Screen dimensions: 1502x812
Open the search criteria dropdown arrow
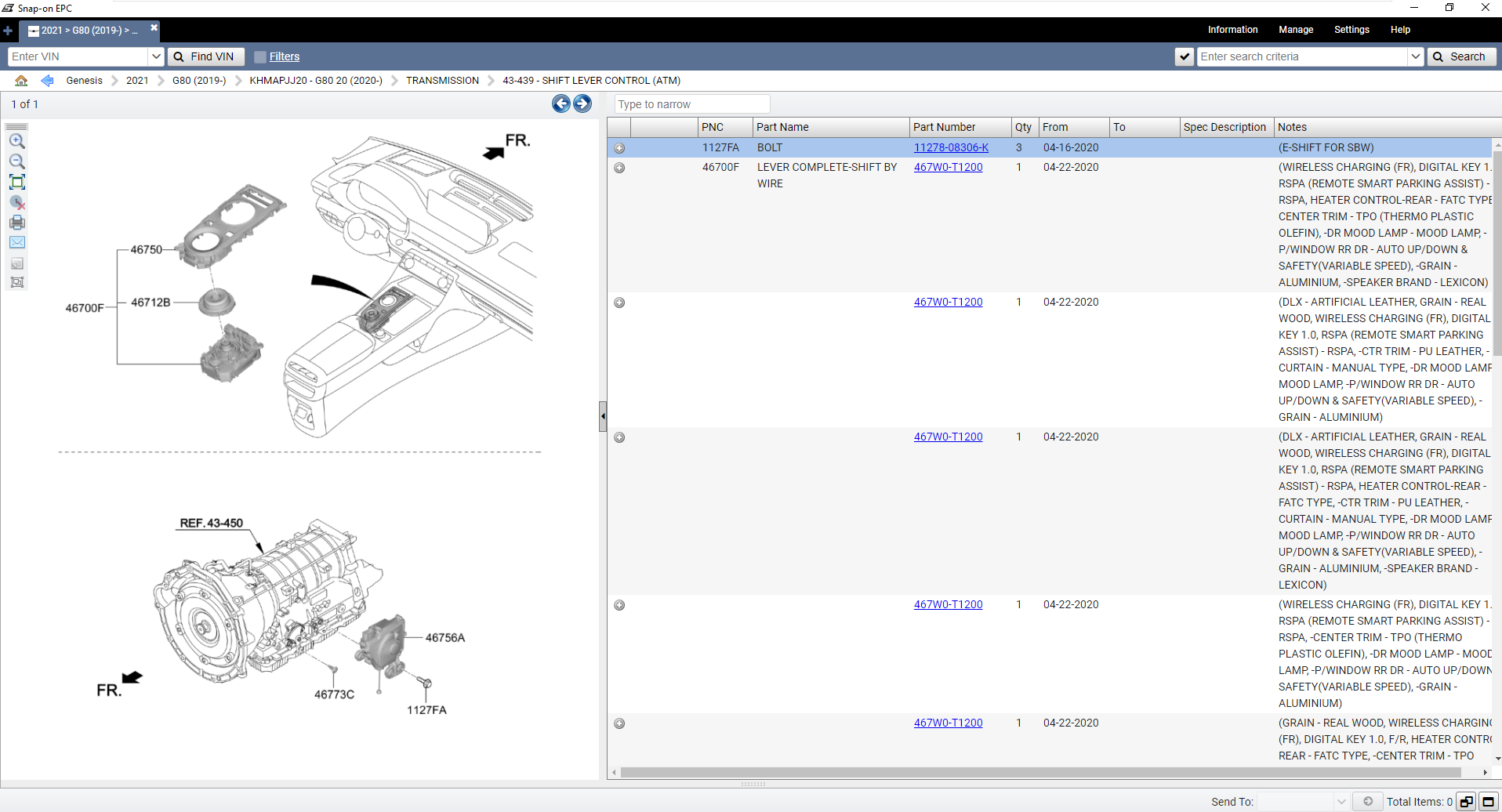tap(1415, 56)
